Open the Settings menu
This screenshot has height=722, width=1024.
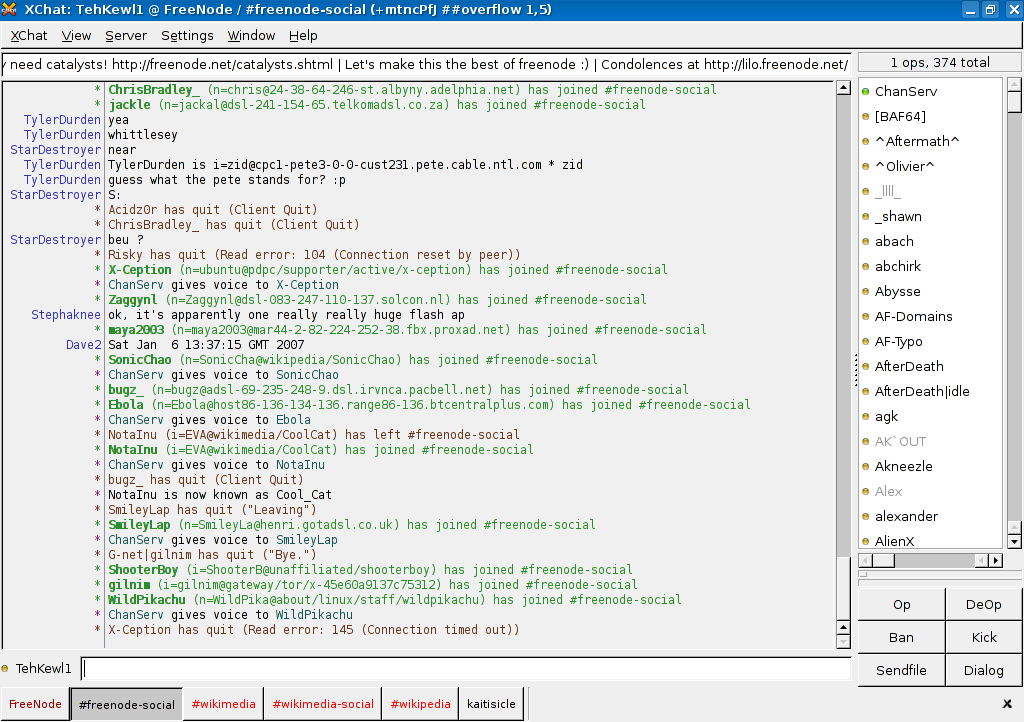pos(187,35)
